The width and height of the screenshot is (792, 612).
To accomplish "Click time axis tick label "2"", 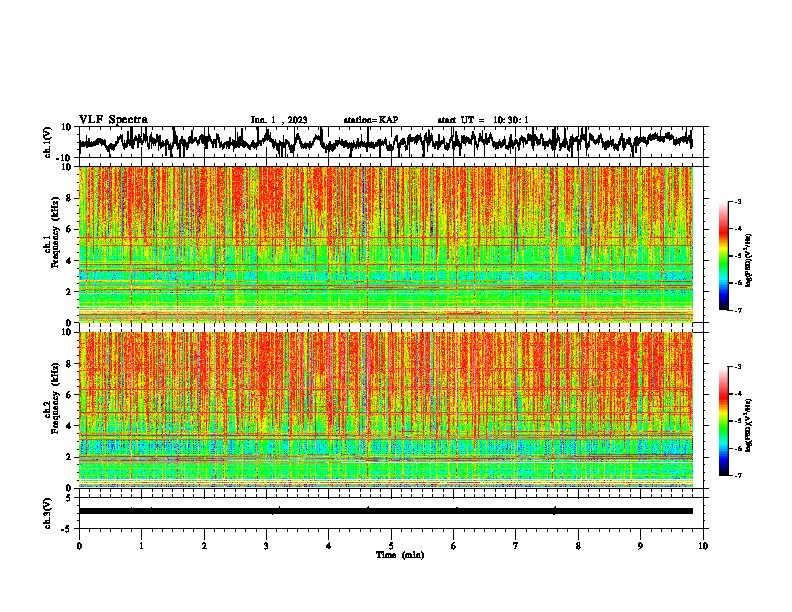I will [204, 546].
